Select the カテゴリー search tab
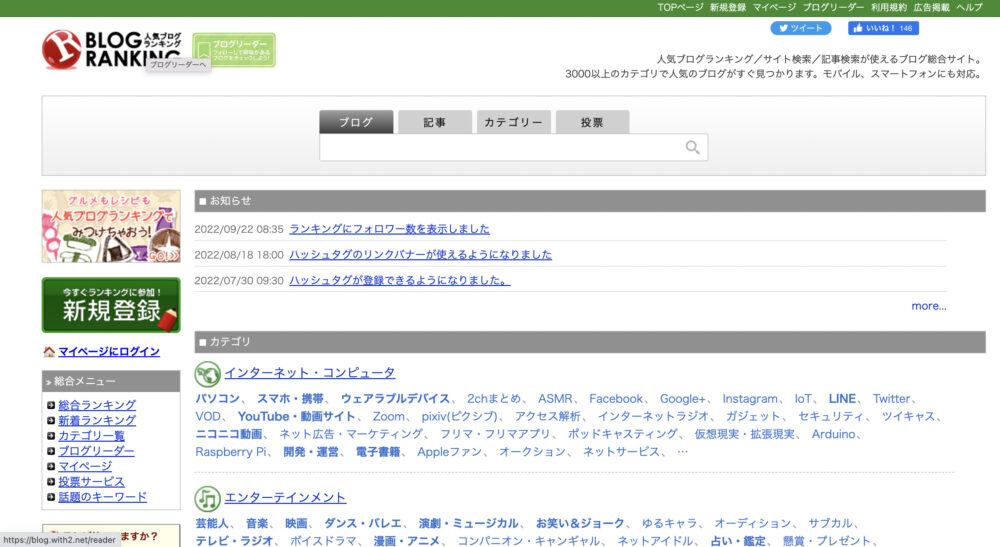Image resolution: width=1000 pixels, height=547 pixels. (x=513, y=122)
